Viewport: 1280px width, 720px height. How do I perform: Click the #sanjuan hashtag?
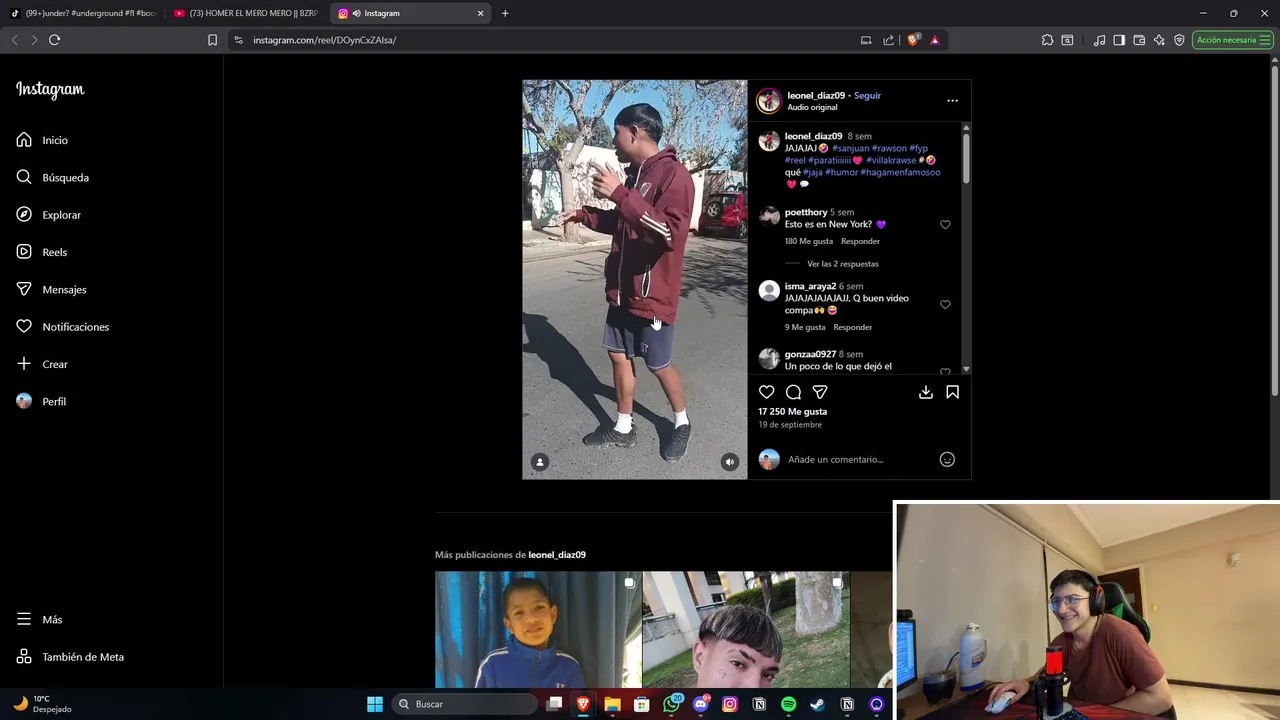pyautogui.click(x=850, y=148)
